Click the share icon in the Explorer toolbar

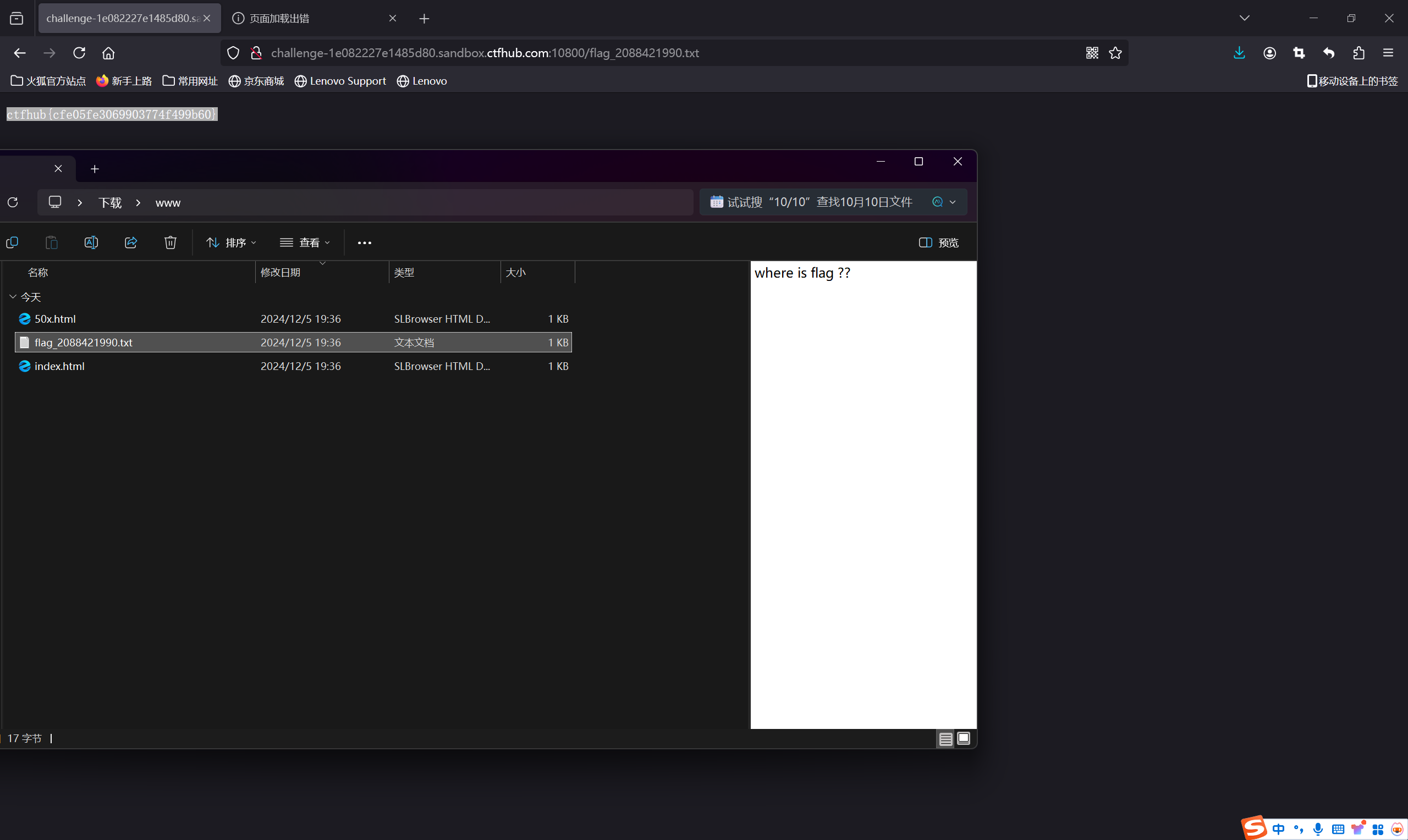pyautogui.click(x=131, y=242)
